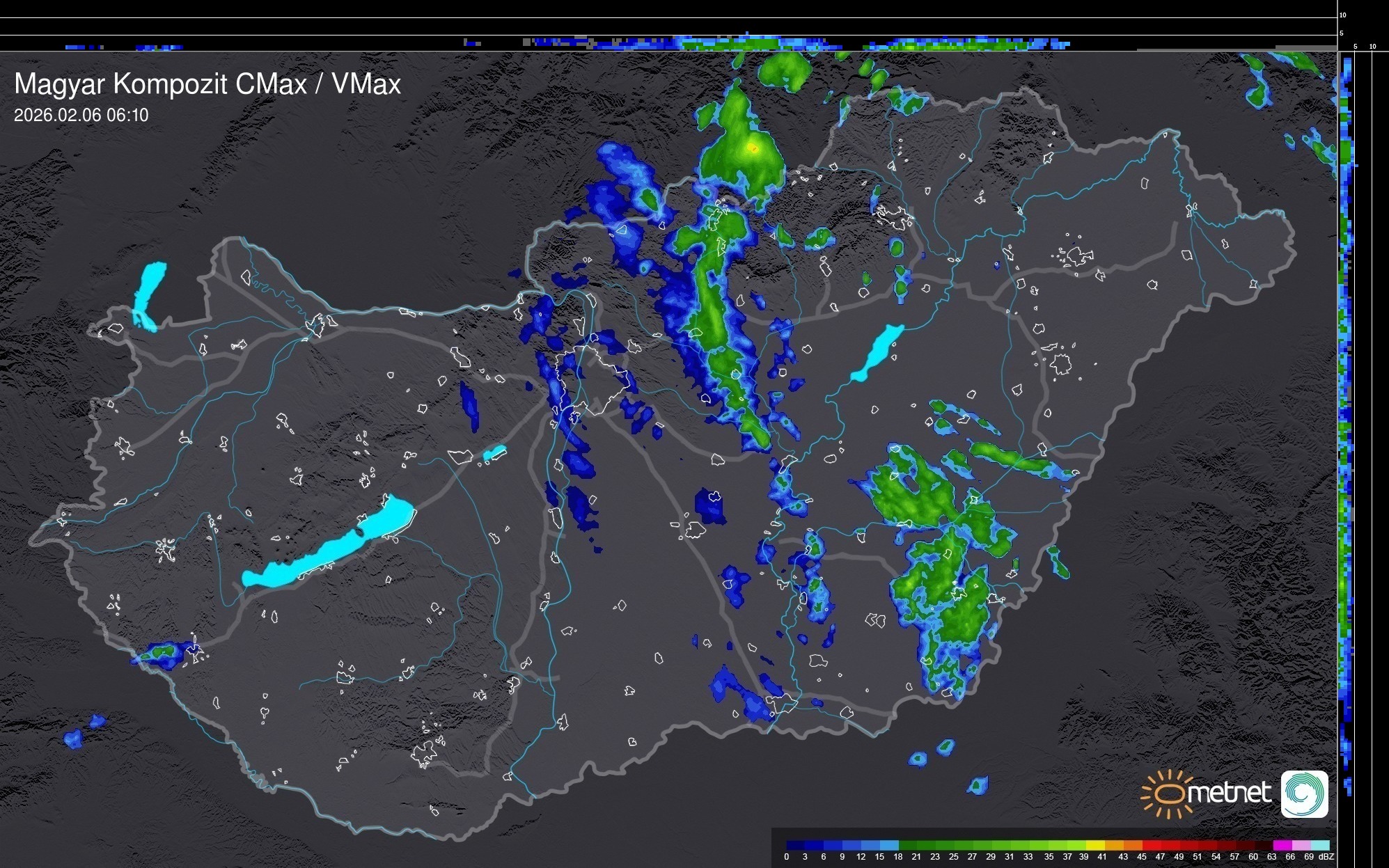The height and width of the screenshot is (868, 1389).
Task: Click the 2026.02.06 06:10 timestamp
Action: click(81, 116)
